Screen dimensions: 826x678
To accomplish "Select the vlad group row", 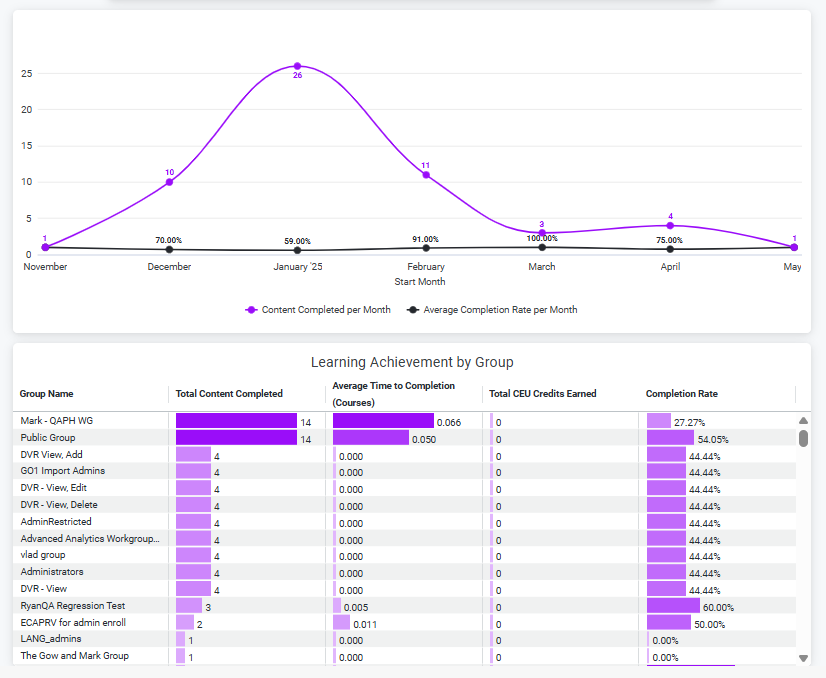I will tap(405, 555).
